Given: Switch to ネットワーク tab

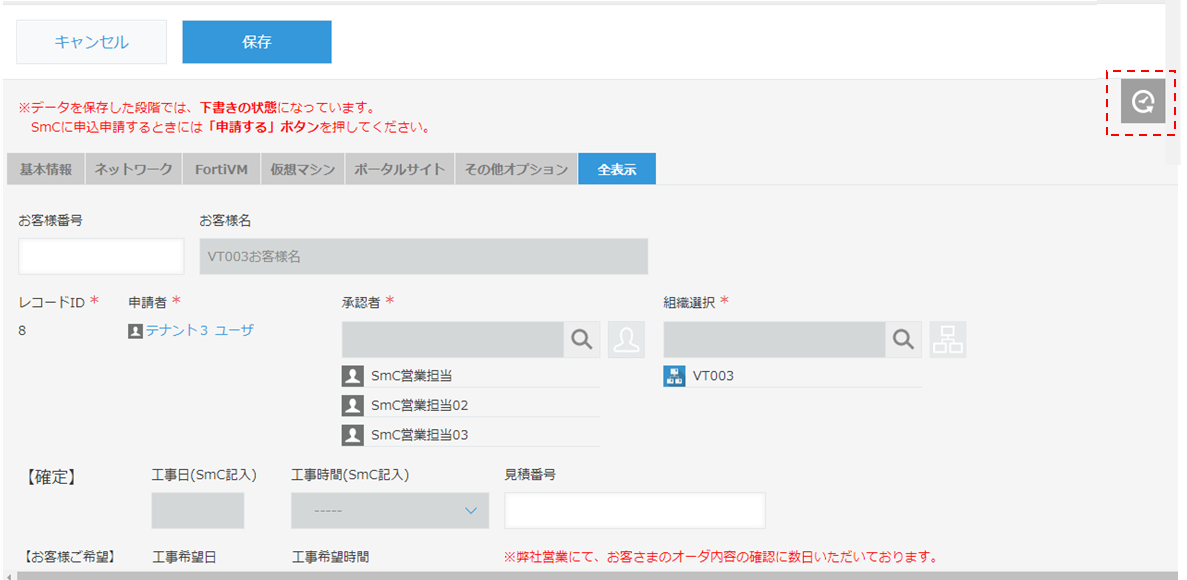Looking at the screenshot, I should click(x=134, y=169).
